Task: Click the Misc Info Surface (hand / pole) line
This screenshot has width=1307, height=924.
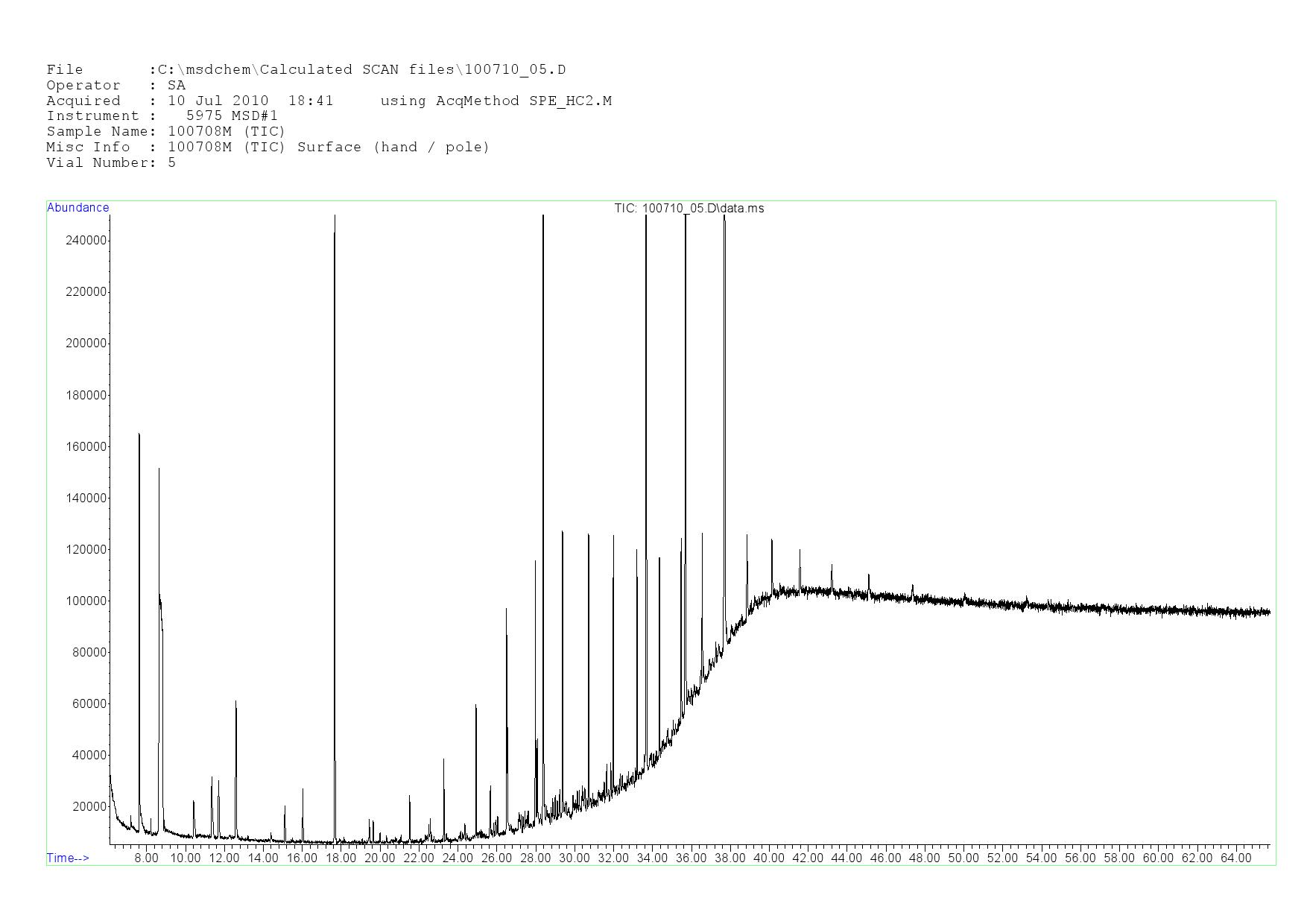Action: pos(268,148)
